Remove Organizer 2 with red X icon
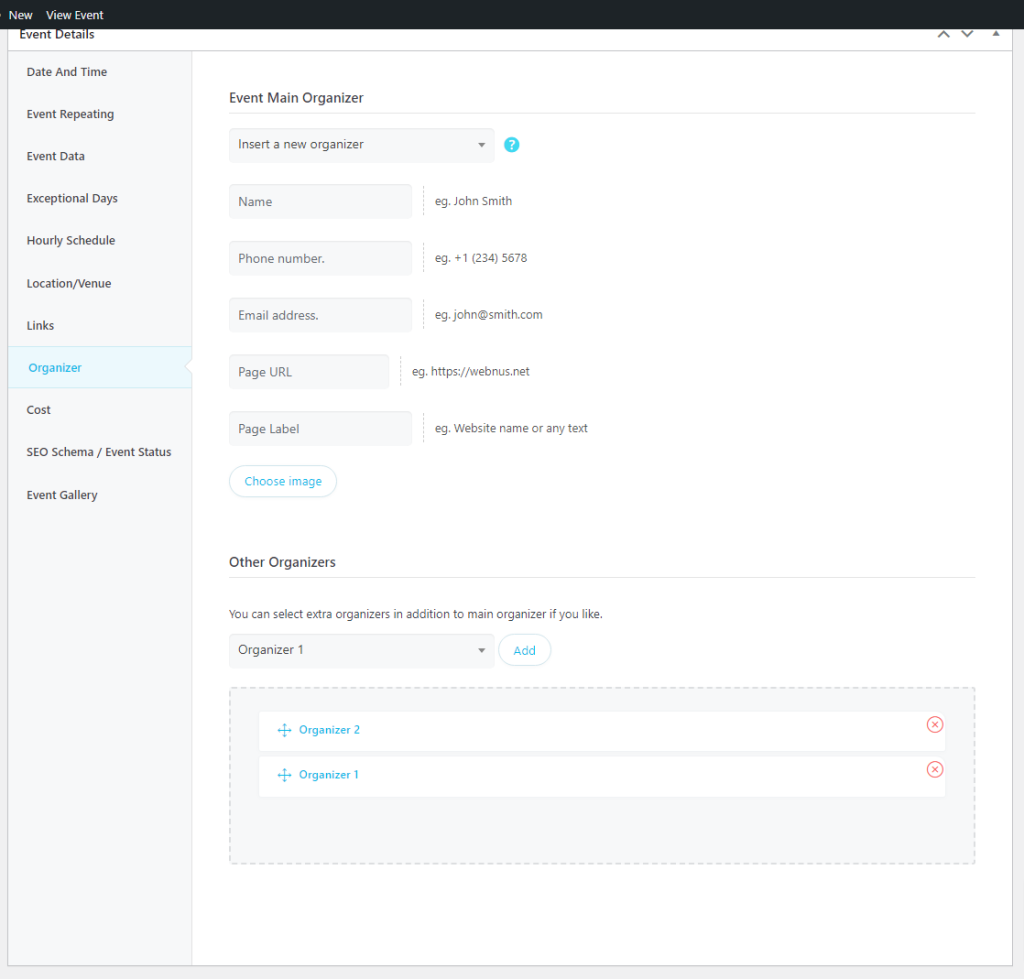The width and height of the screenshot is (1024, 979). [934, 724]
